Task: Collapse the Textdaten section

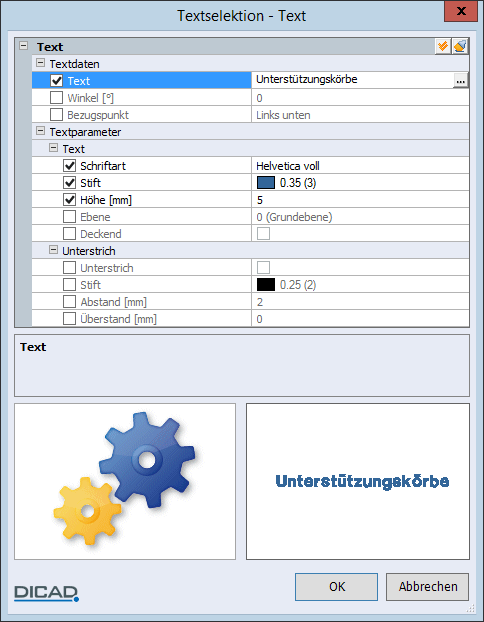Action: pos(40,63)
